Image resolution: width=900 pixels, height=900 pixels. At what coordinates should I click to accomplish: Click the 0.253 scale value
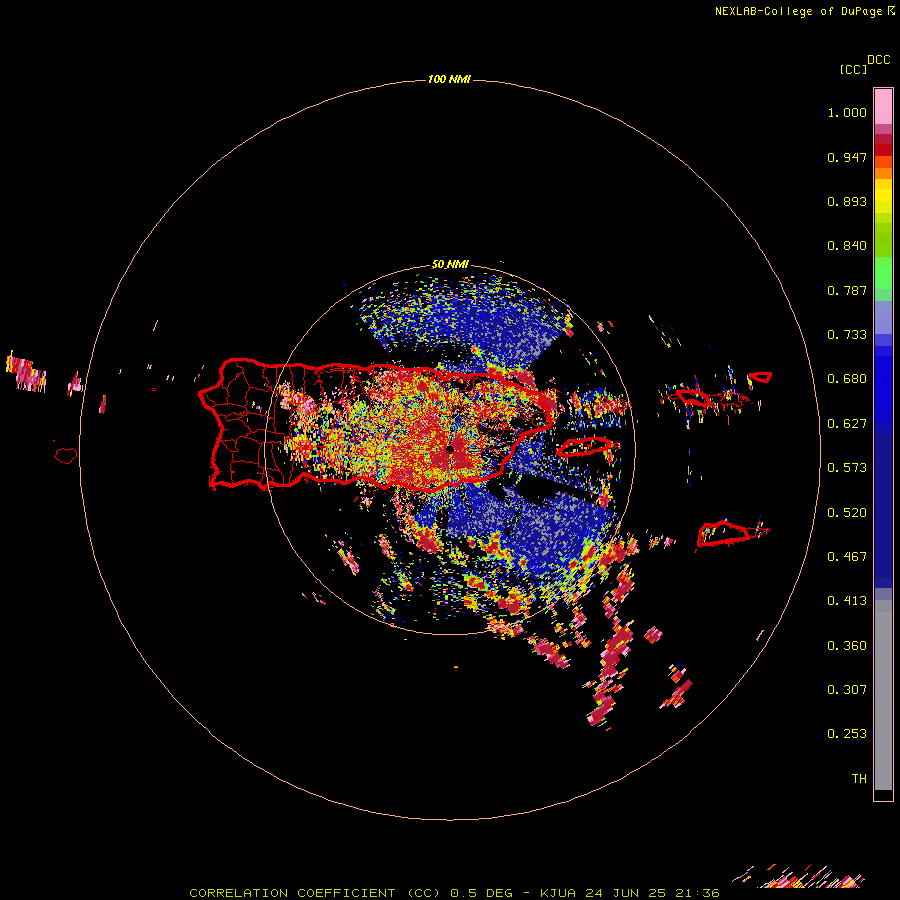[x=847, y=734]
